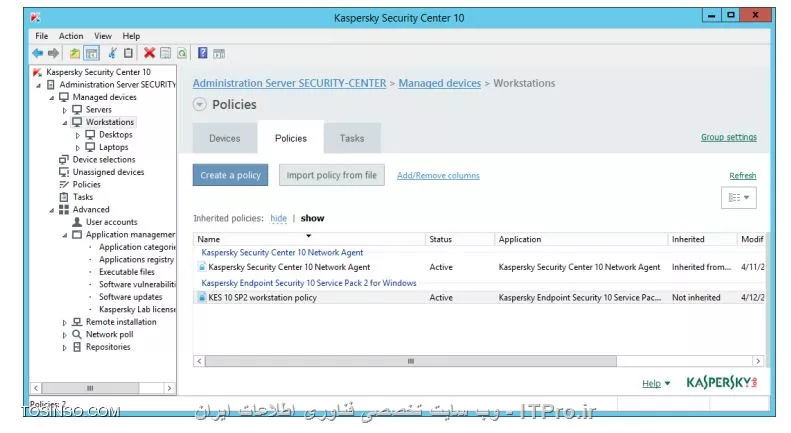Open the File menu
This screenshot has height=433, width=791.
[x=41, y=36]
